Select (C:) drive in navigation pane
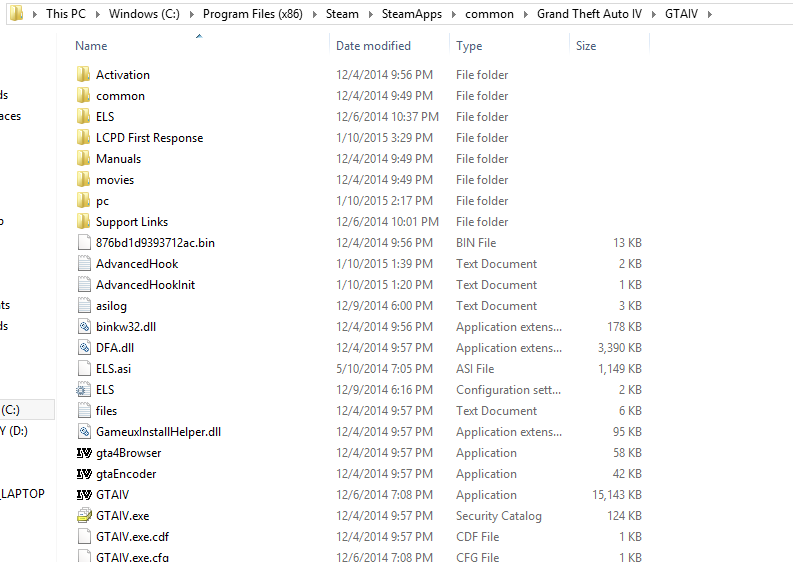This screenshot has width=793, height=573. tap(27, 410)
